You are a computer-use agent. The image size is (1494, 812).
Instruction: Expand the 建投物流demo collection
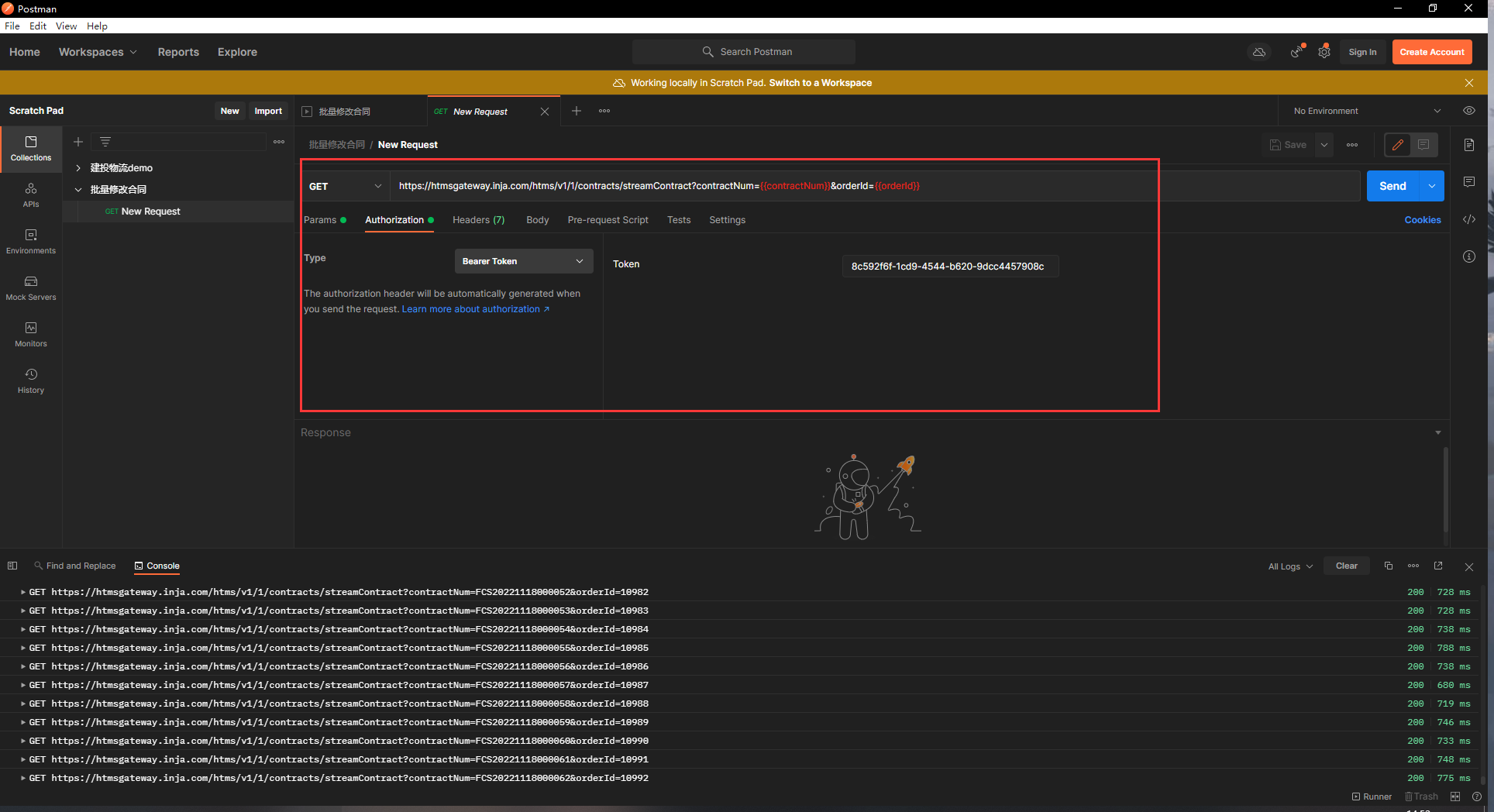[x=78, y=168]
